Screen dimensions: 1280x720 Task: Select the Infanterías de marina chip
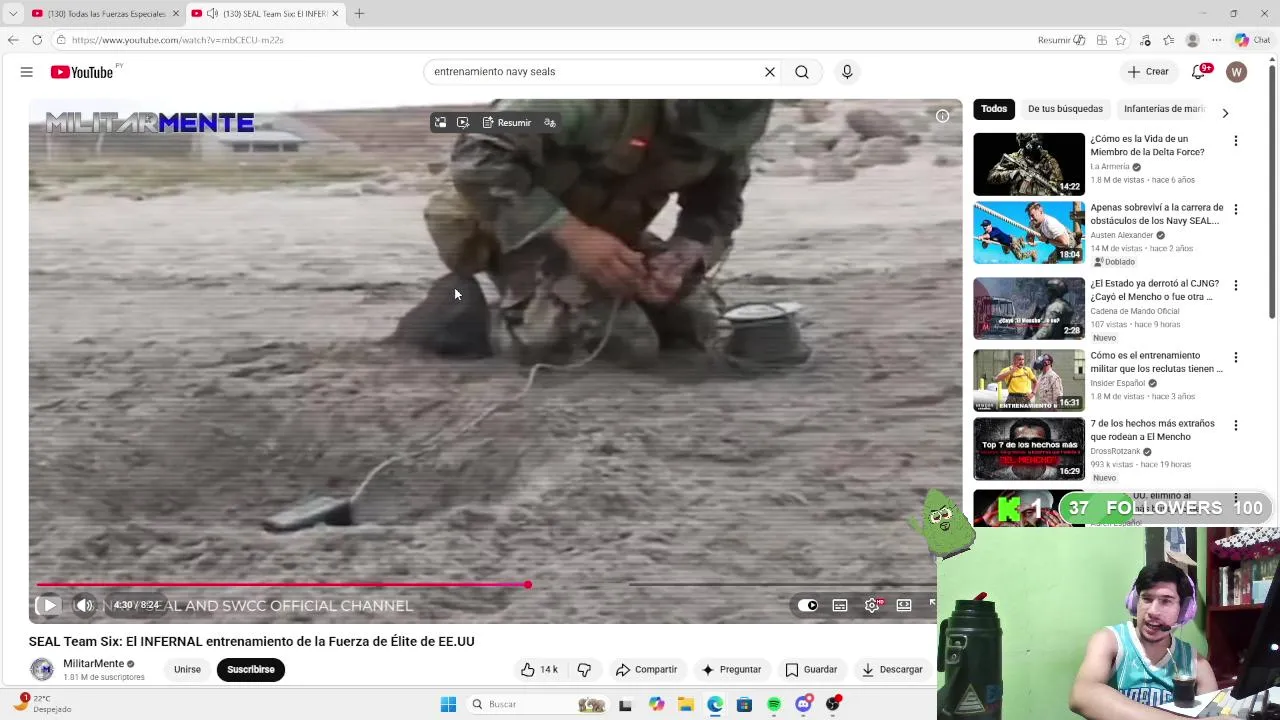click(x=1164, y=109)
